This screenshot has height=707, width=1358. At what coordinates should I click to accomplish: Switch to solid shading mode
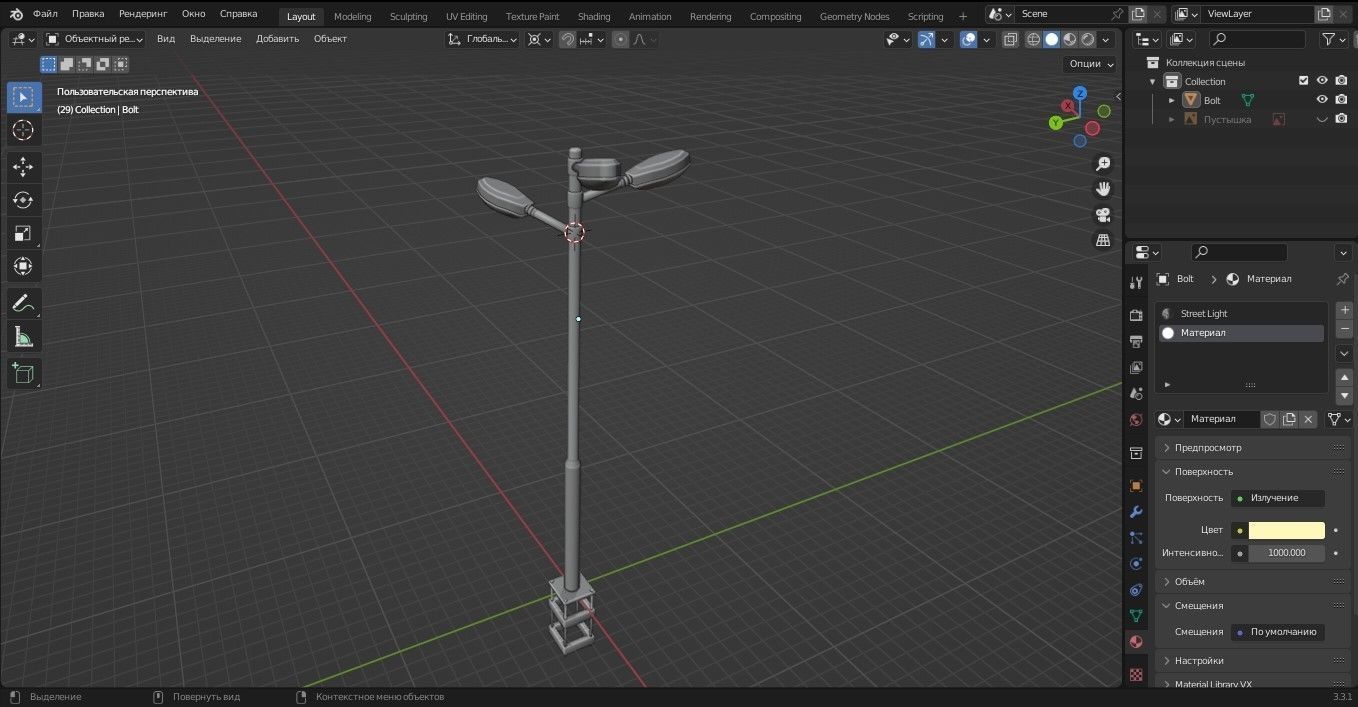click(x=1052, y=39)
